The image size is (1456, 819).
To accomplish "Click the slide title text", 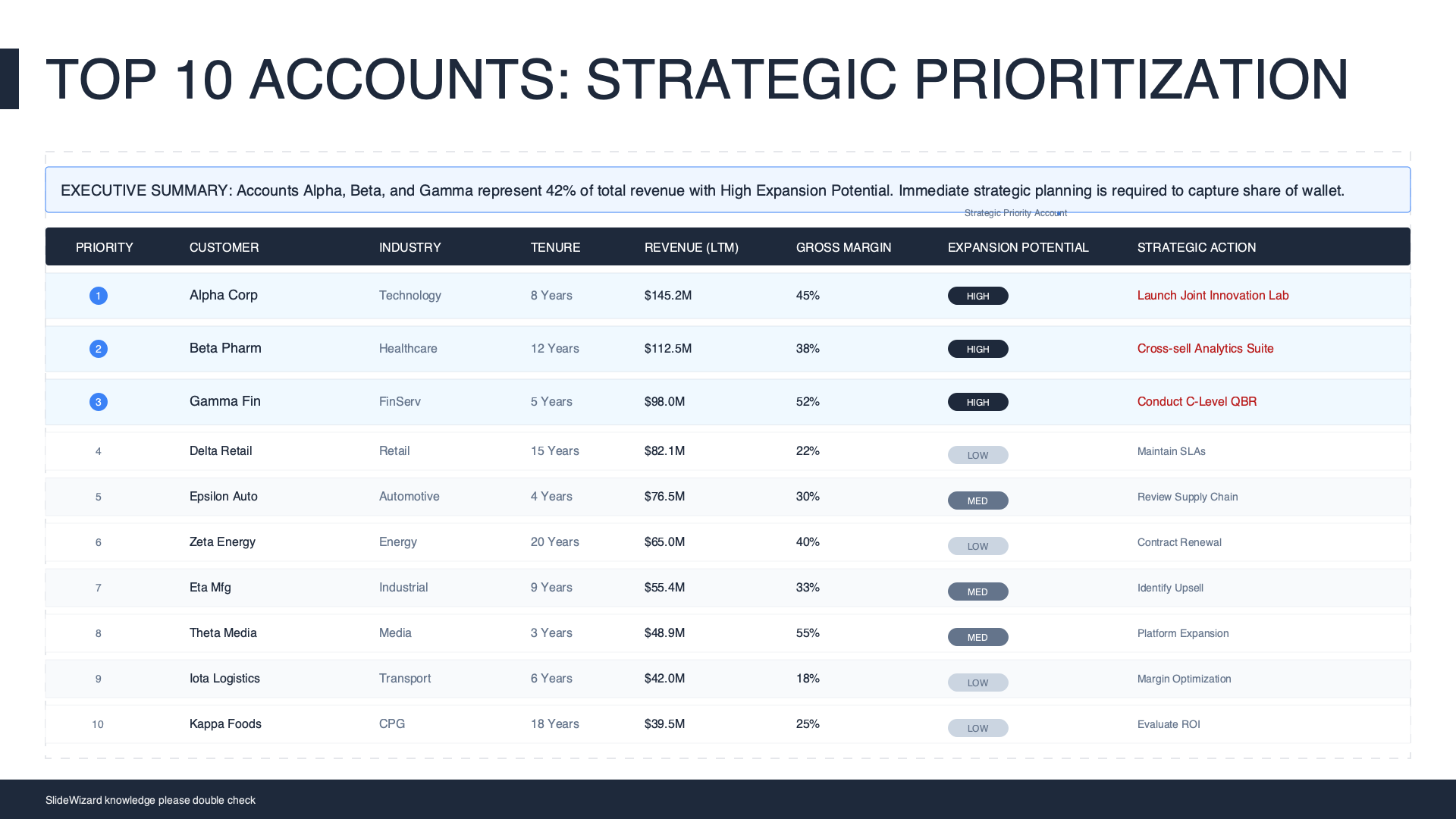I will (696, 80).
